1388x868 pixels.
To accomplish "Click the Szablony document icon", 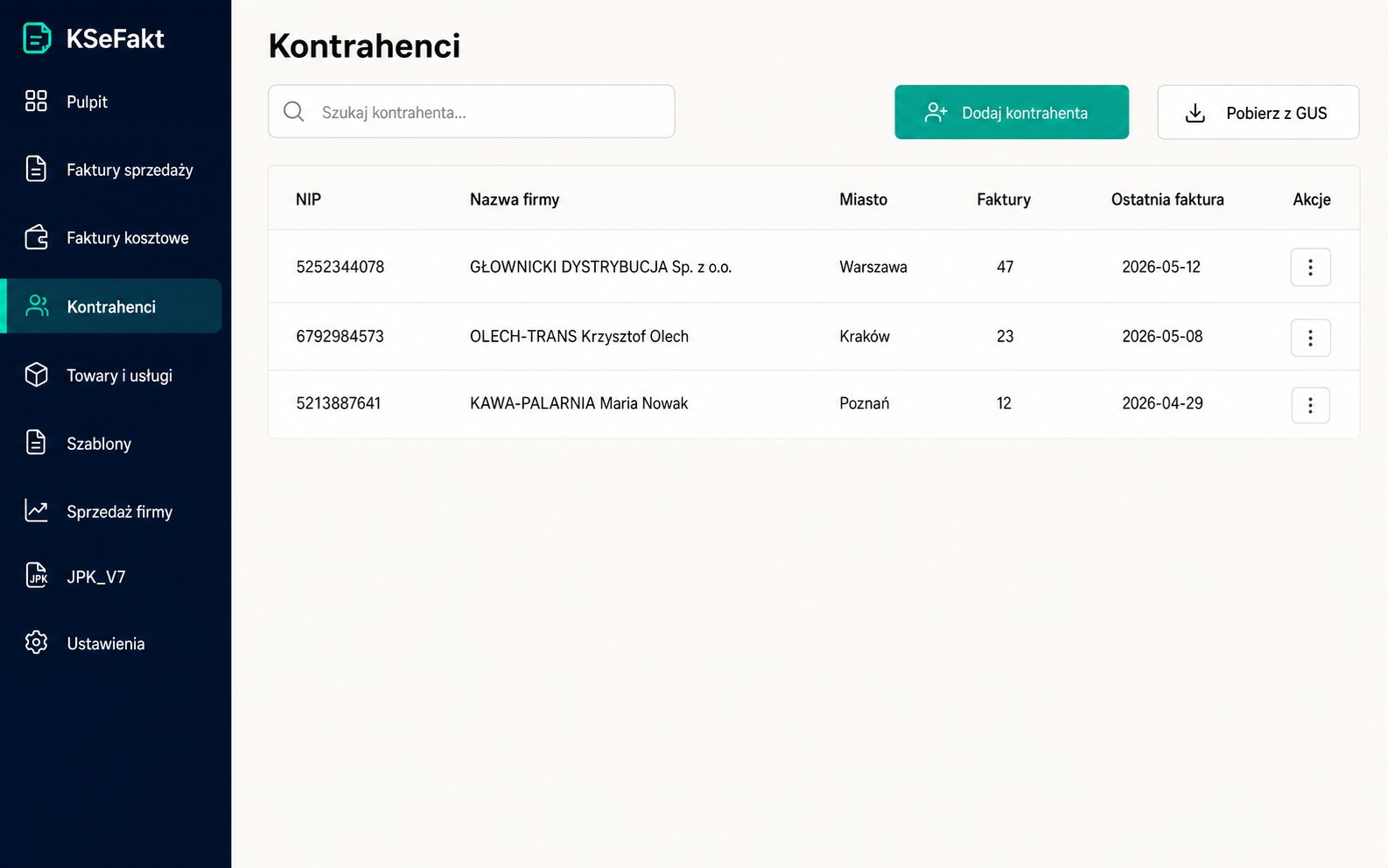I will coord(36,443).
